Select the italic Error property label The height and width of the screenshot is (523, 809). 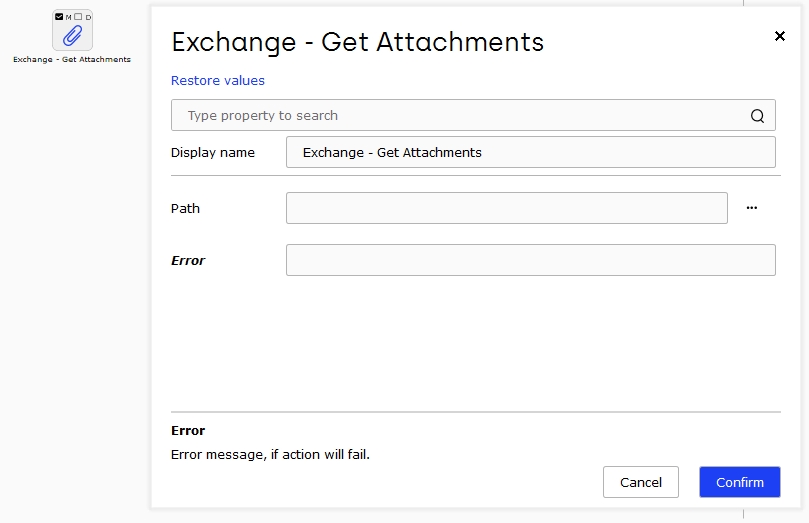[188, 260]
